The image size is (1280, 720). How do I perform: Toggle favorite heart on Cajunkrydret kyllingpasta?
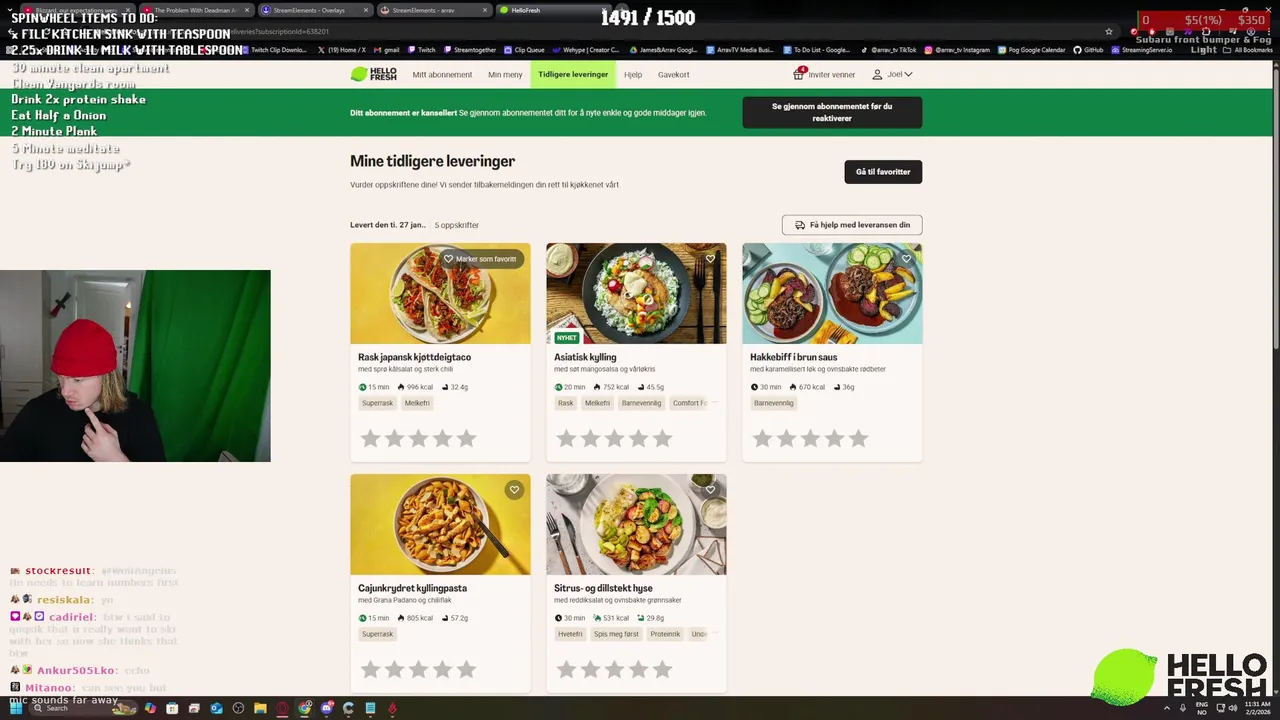coord(514,490)
